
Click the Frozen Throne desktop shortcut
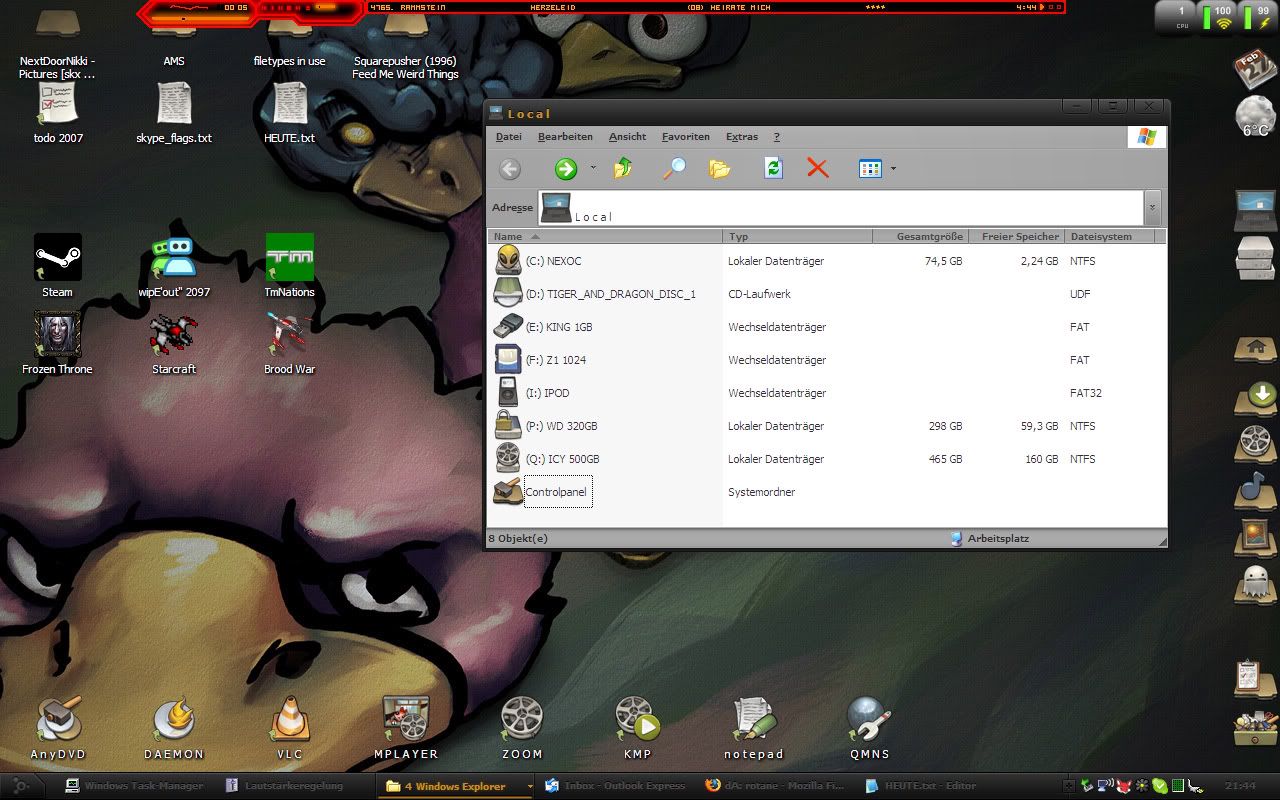[57, 343]
